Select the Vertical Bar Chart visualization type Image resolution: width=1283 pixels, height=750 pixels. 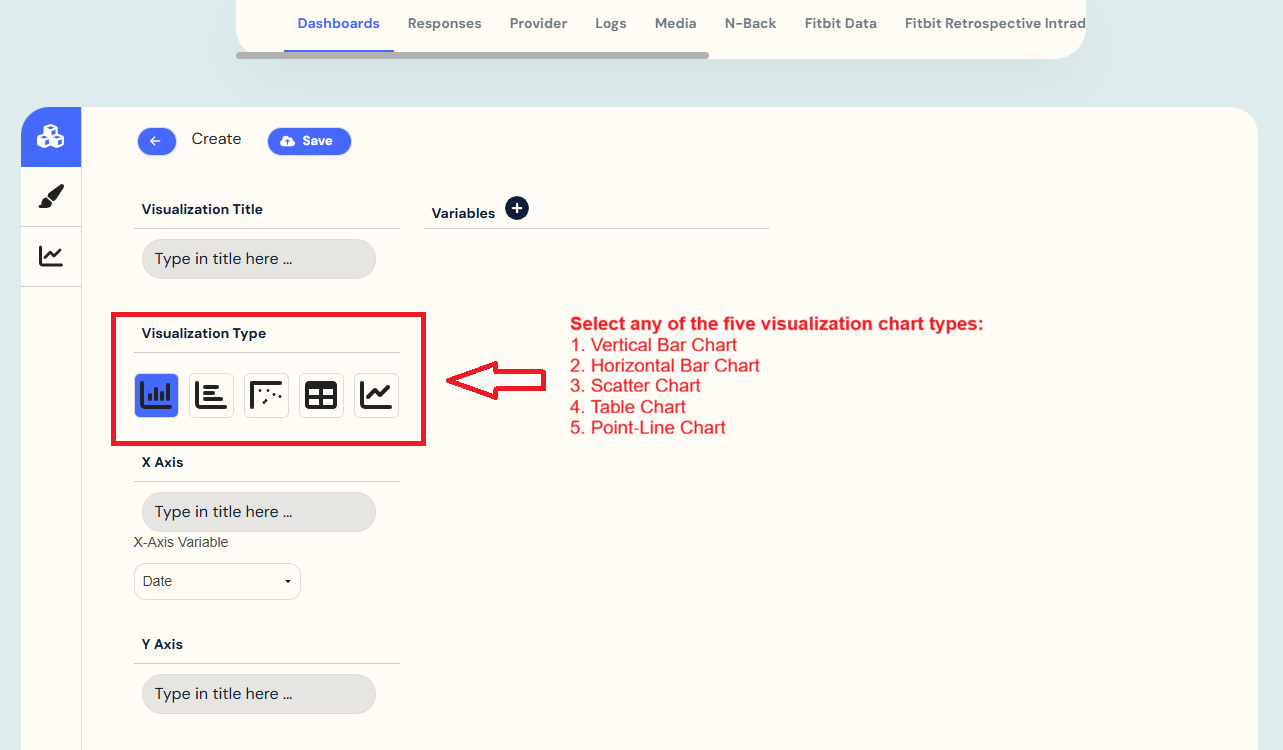156,395
